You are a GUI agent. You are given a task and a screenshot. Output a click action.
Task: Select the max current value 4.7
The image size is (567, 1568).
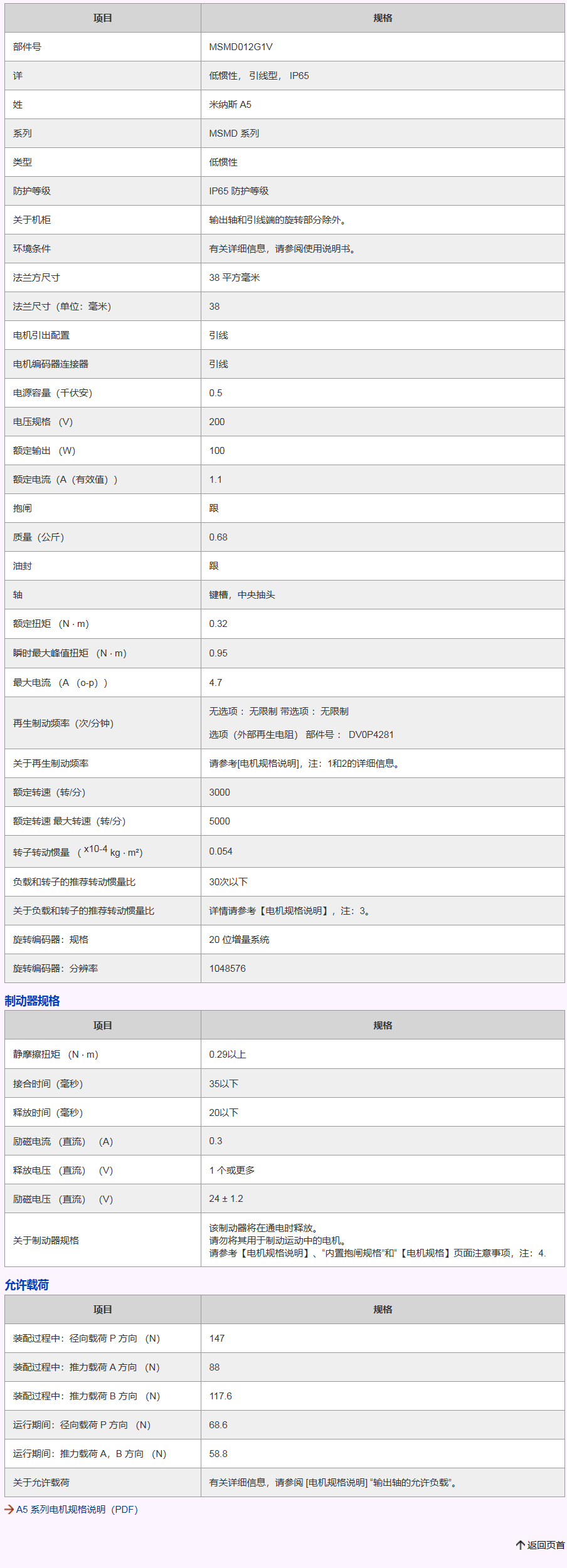(216, 683)
